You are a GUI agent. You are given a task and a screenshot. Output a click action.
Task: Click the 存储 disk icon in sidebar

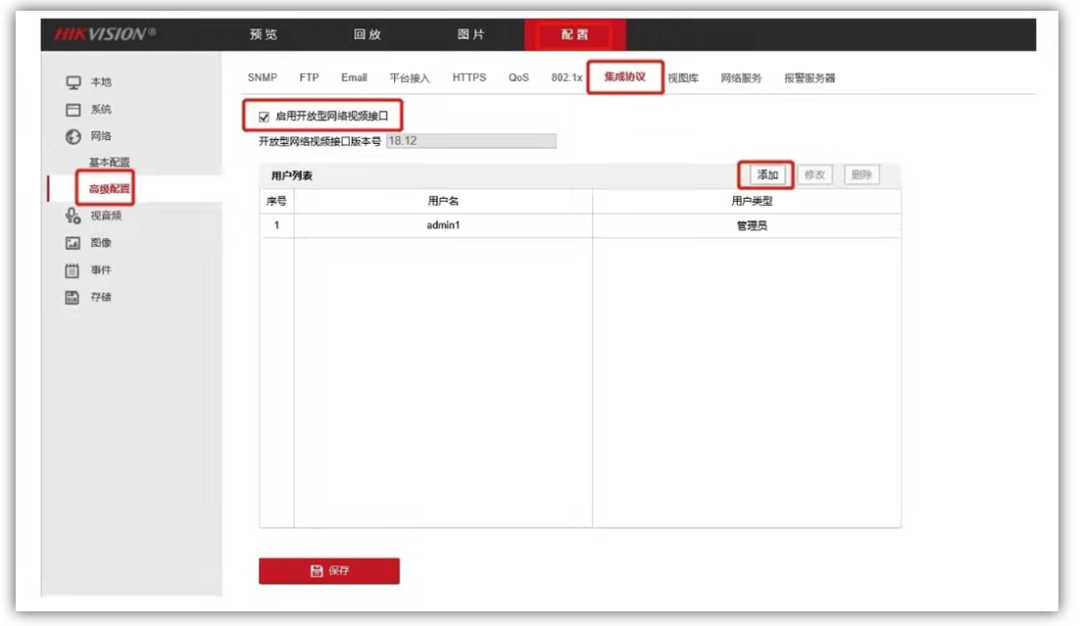pos(72,298)
